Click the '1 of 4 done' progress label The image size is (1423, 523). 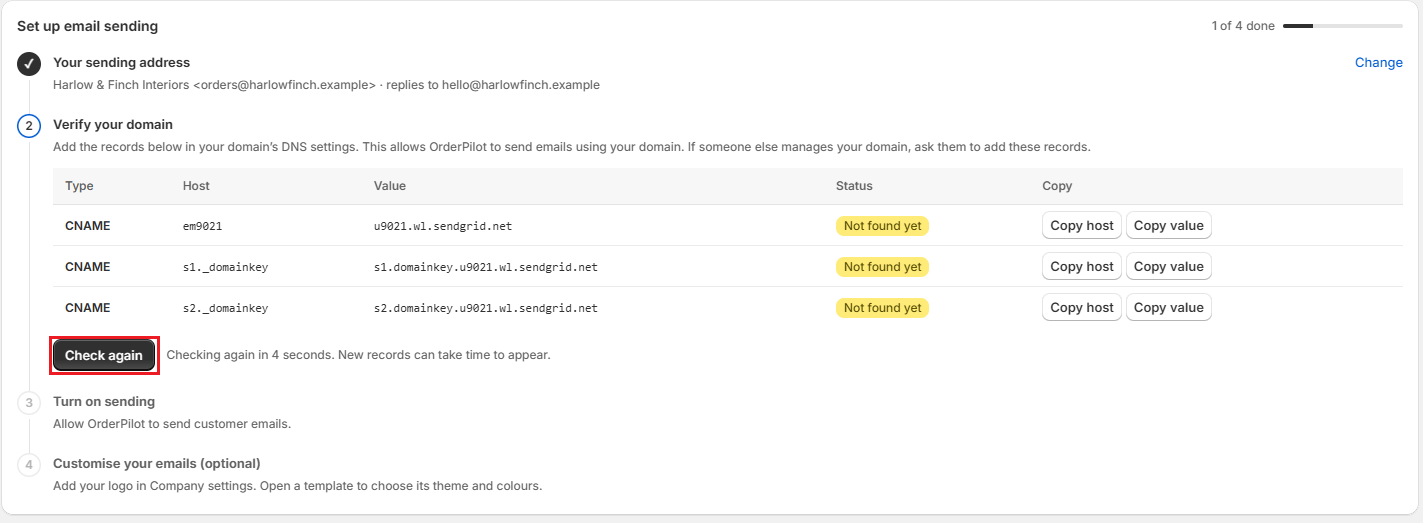coord(1243,26)
